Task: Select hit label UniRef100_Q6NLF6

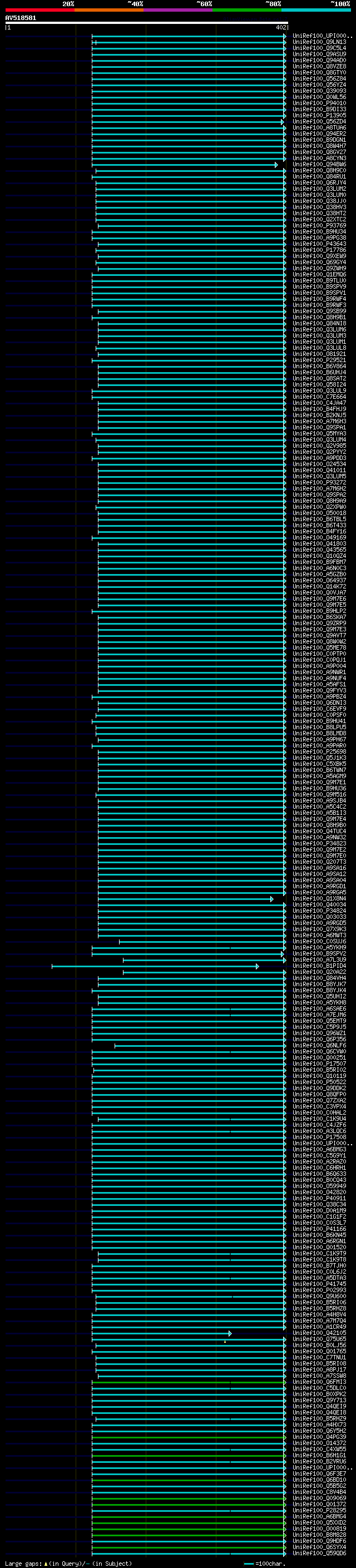Action: tap(319, 1045)
